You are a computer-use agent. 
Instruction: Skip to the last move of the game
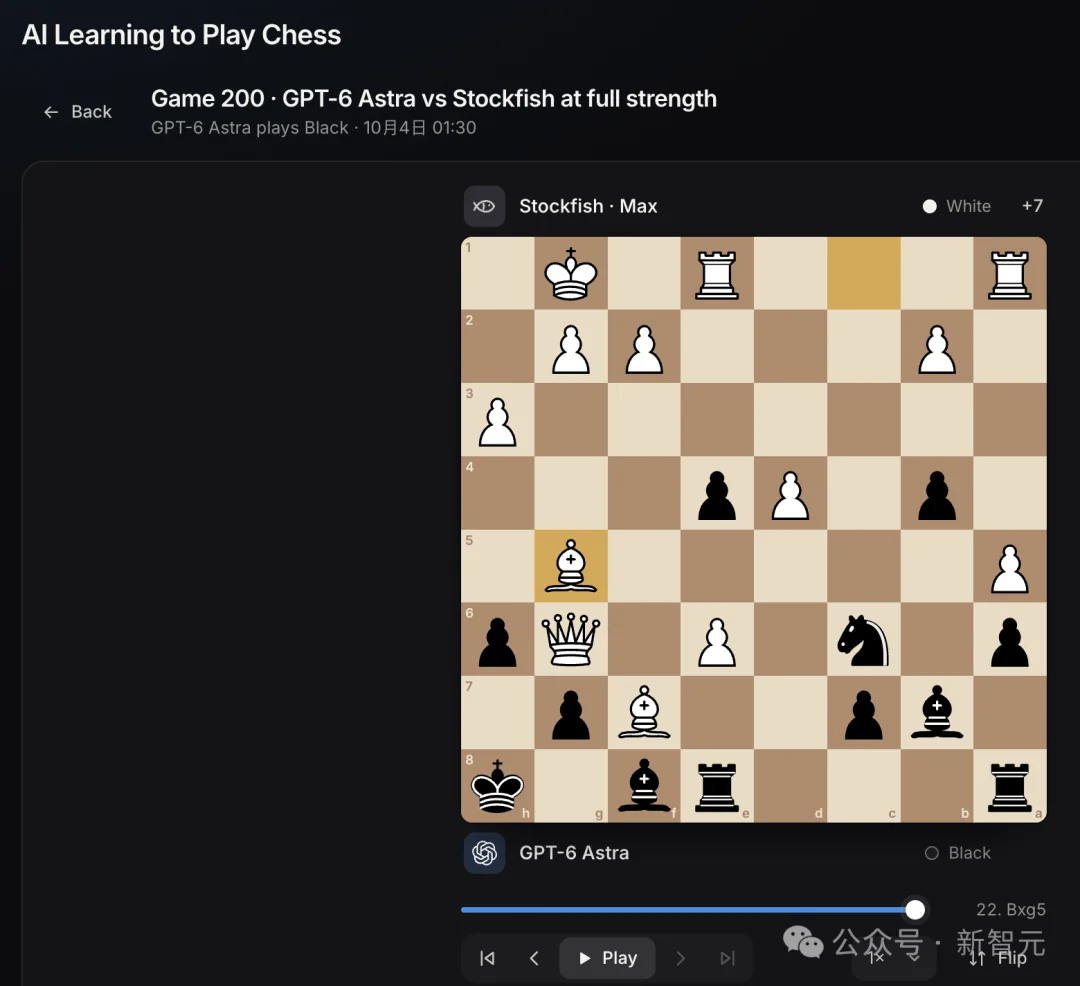coord(727,958)
